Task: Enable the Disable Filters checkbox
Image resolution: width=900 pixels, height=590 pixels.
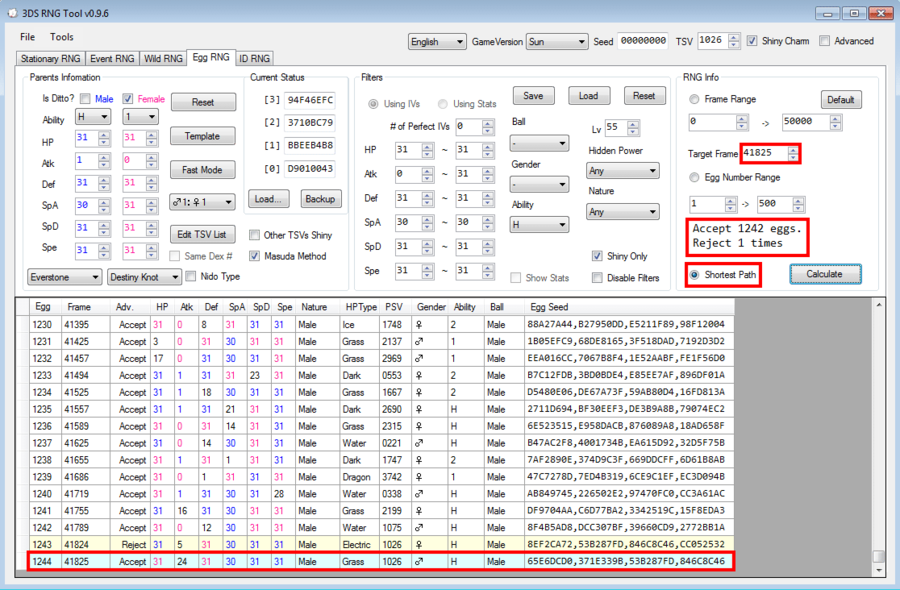Action: coord(597,278)
